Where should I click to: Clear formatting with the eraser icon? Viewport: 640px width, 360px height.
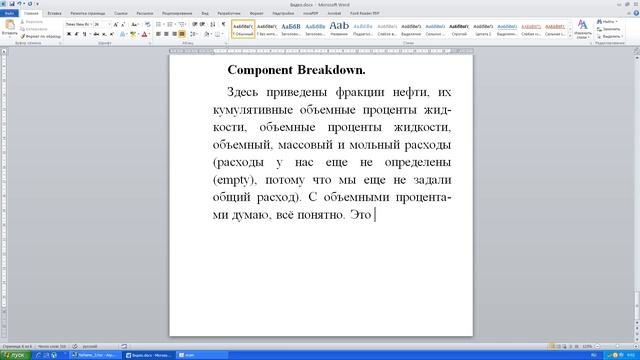click(x=147, y=24)
